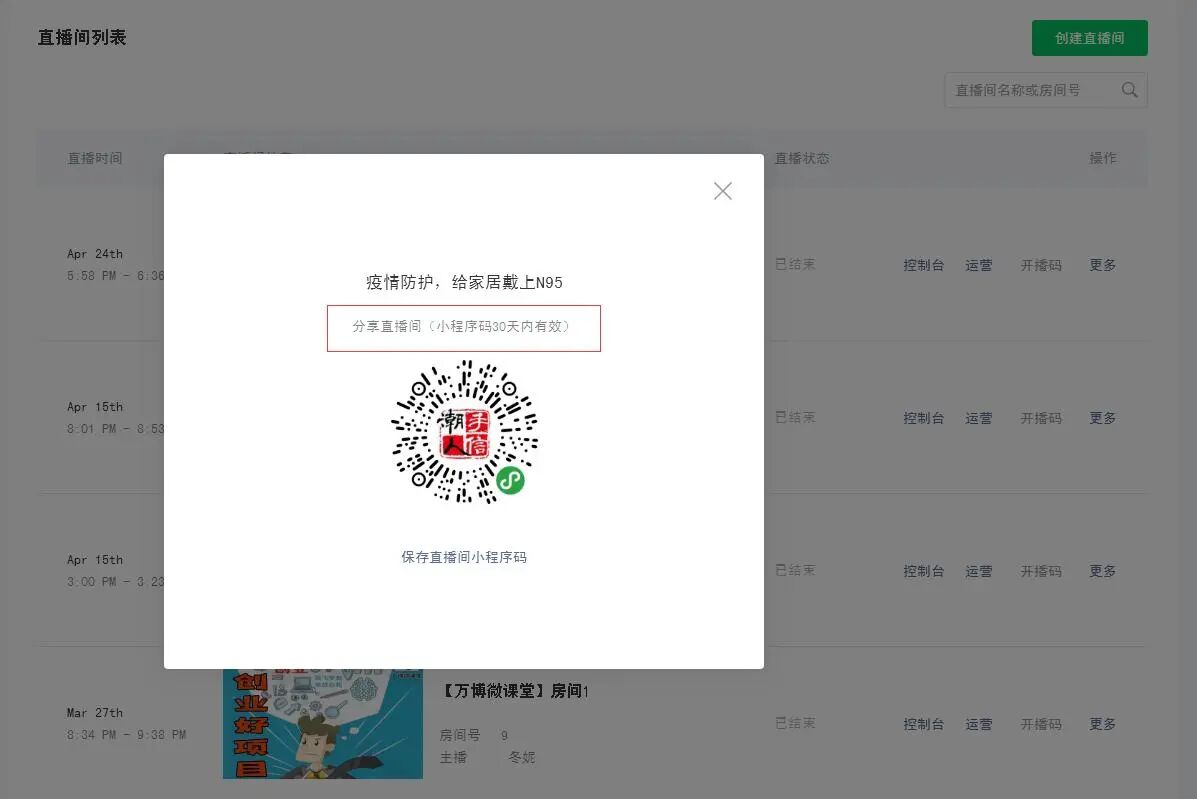
Task: Open 更多 for the Apr 24th room
Action: point(1102,265)
